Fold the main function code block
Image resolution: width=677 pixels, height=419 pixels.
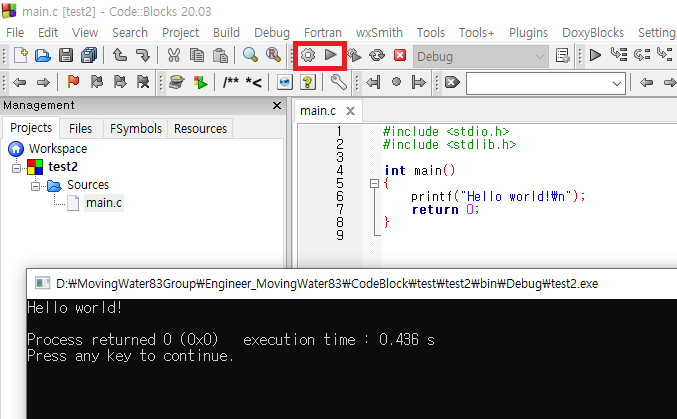[374, 184]
